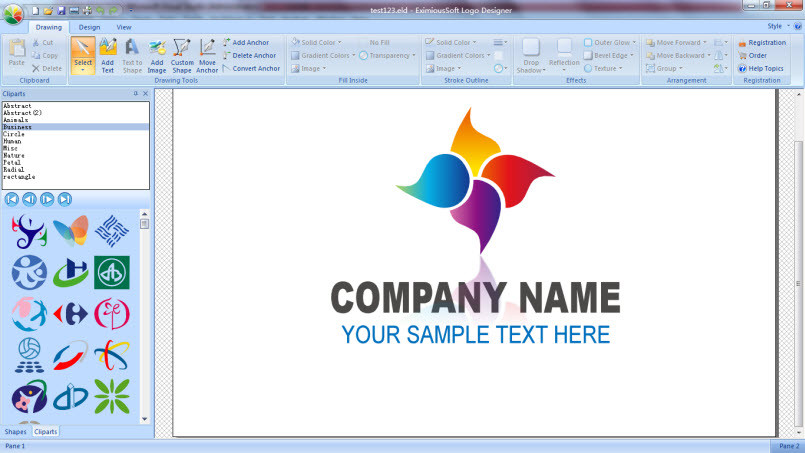Viewport: 805px width, 453px height.
Task: Select the Abstract category in clipart list
Action: (75, 106)
